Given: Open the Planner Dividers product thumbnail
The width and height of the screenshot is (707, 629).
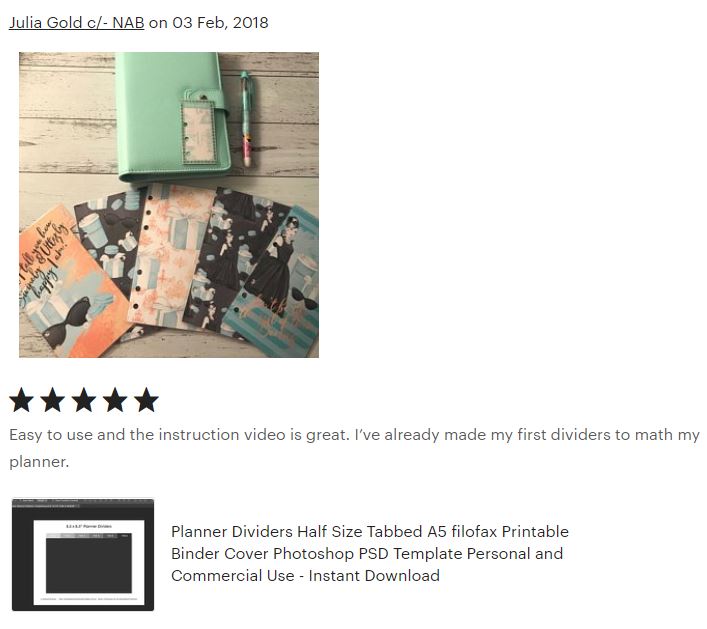Looking at the screenshot, I should (x=83, y=555).
